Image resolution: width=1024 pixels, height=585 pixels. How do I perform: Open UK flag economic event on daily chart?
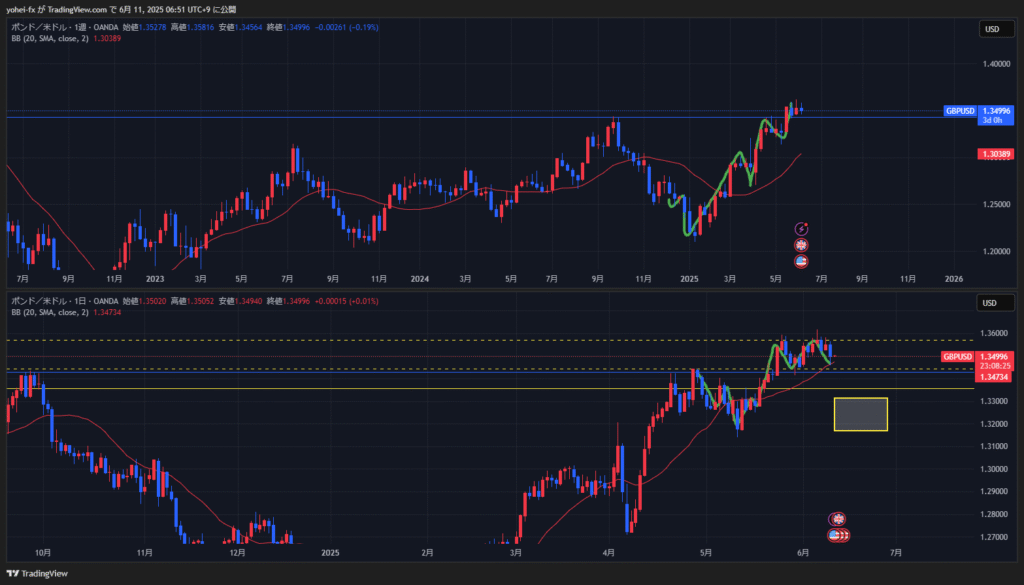(x=838, y=519)
